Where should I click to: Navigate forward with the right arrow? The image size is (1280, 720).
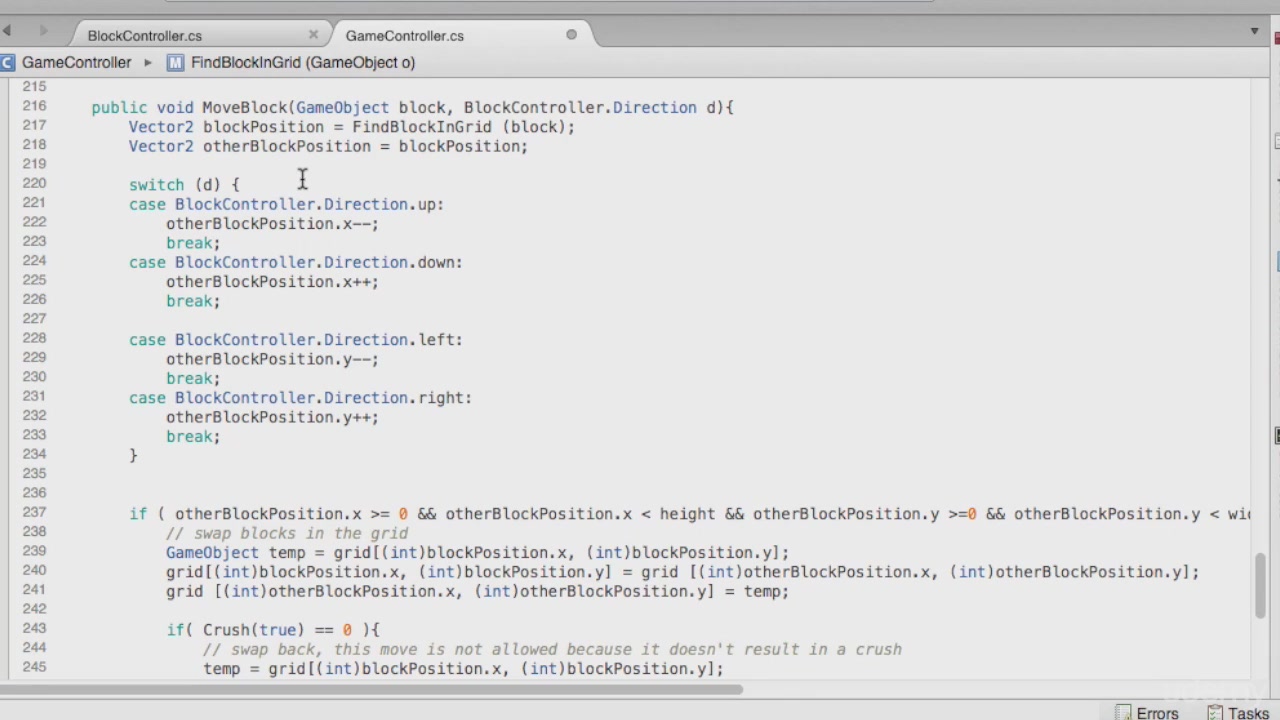43,31
